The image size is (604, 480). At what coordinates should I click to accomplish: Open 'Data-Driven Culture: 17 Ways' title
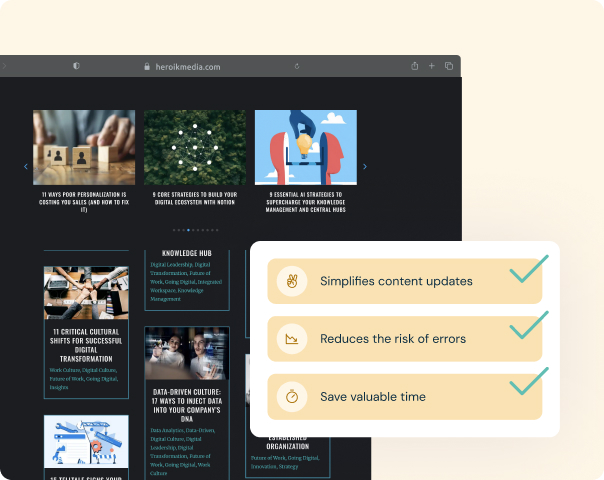[x=187, y=405]
